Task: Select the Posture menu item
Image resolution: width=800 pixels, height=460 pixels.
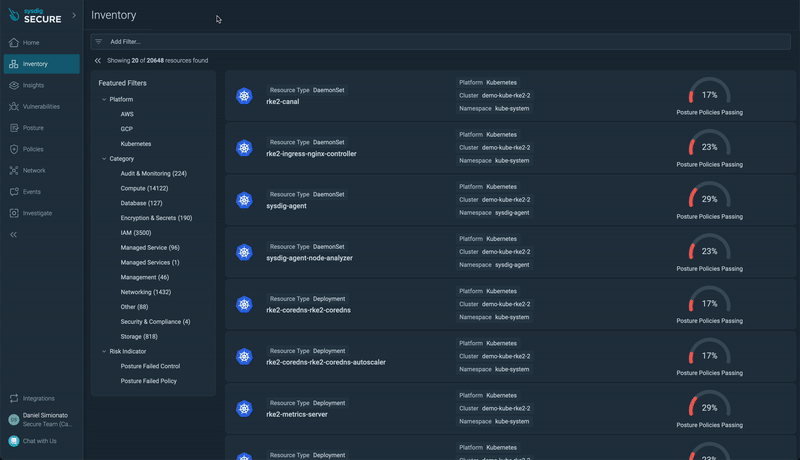Action: pyautogui.click(x=41, y=128)
